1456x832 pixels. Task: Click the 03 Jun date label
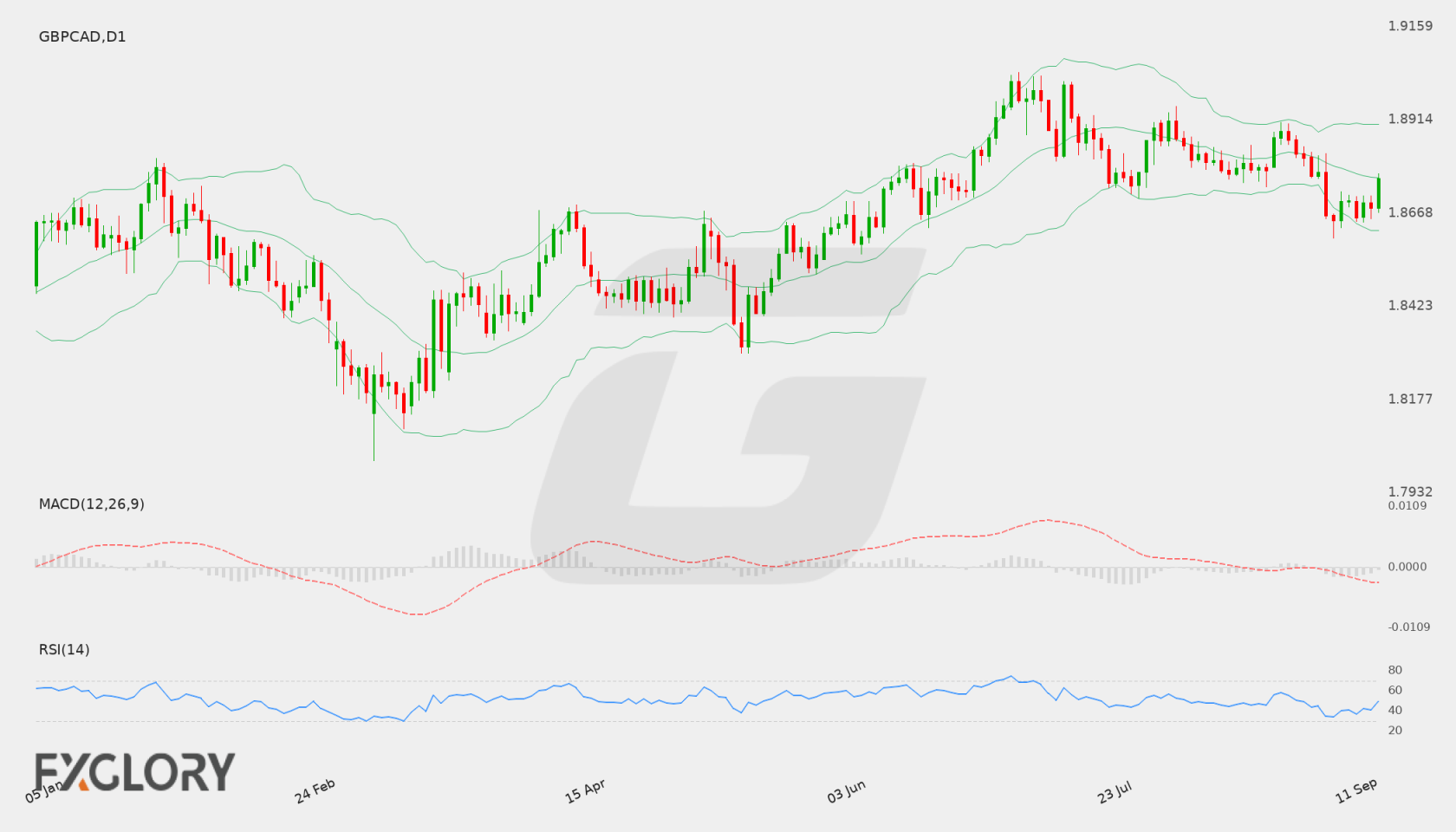[x=846, y=791]
